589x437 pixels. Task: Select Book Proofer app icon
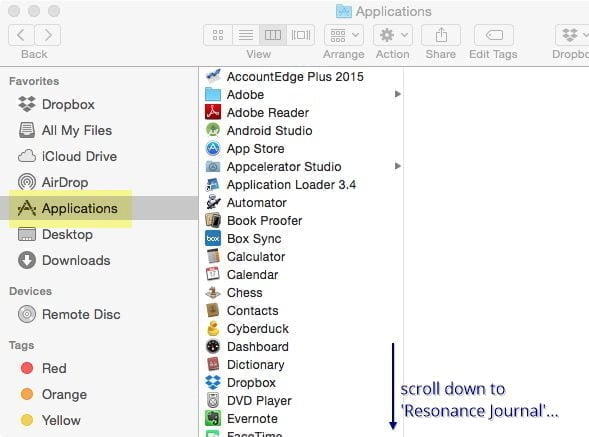[213, 221]
